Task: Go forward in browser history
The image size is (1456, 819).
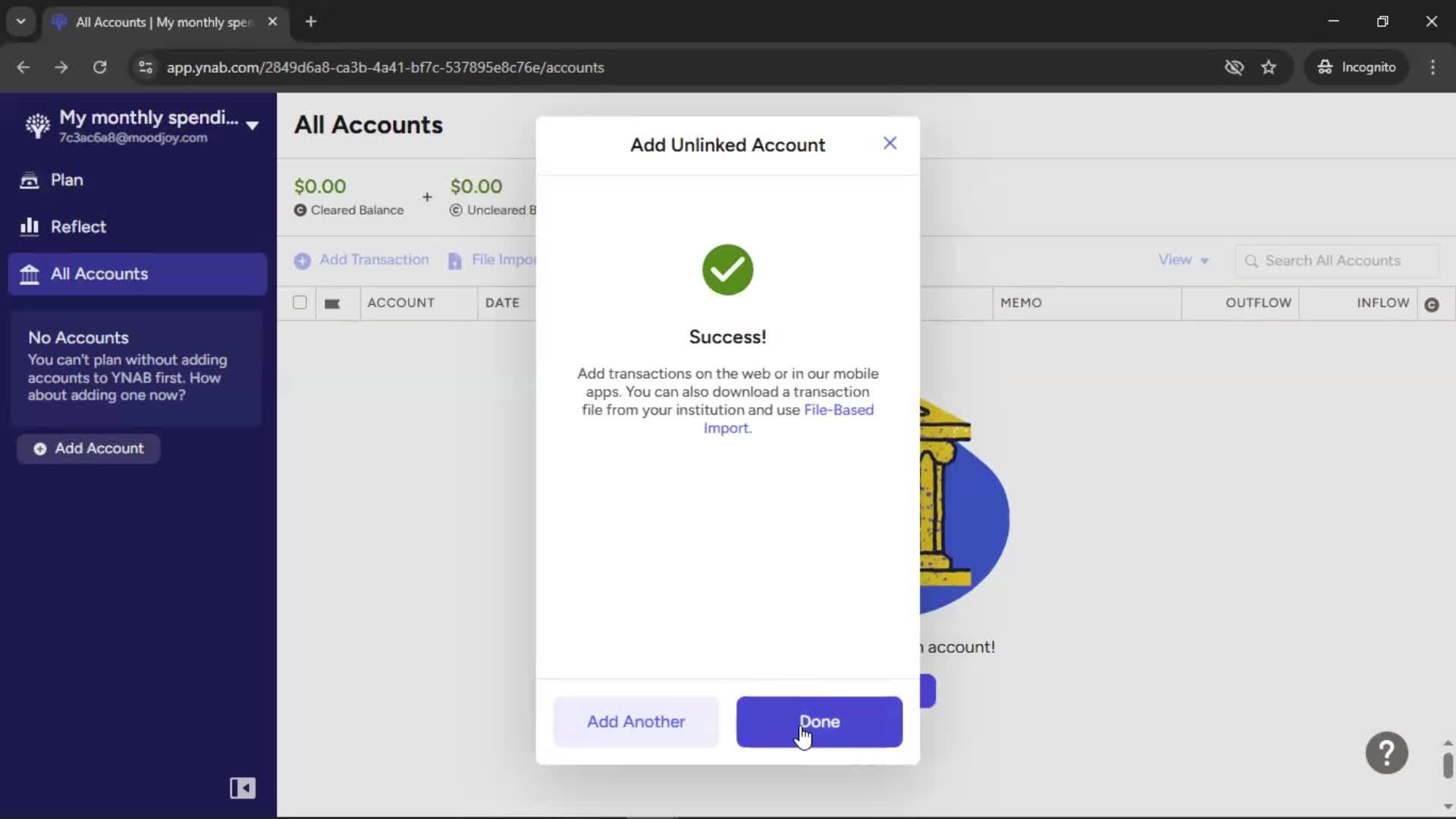Action: point(61,67)
